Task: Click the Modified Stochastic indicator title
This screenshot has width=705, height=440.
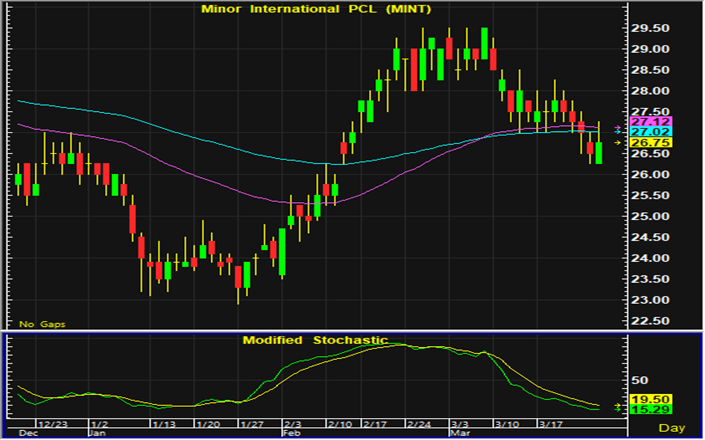Action: [x=315, y=340]
